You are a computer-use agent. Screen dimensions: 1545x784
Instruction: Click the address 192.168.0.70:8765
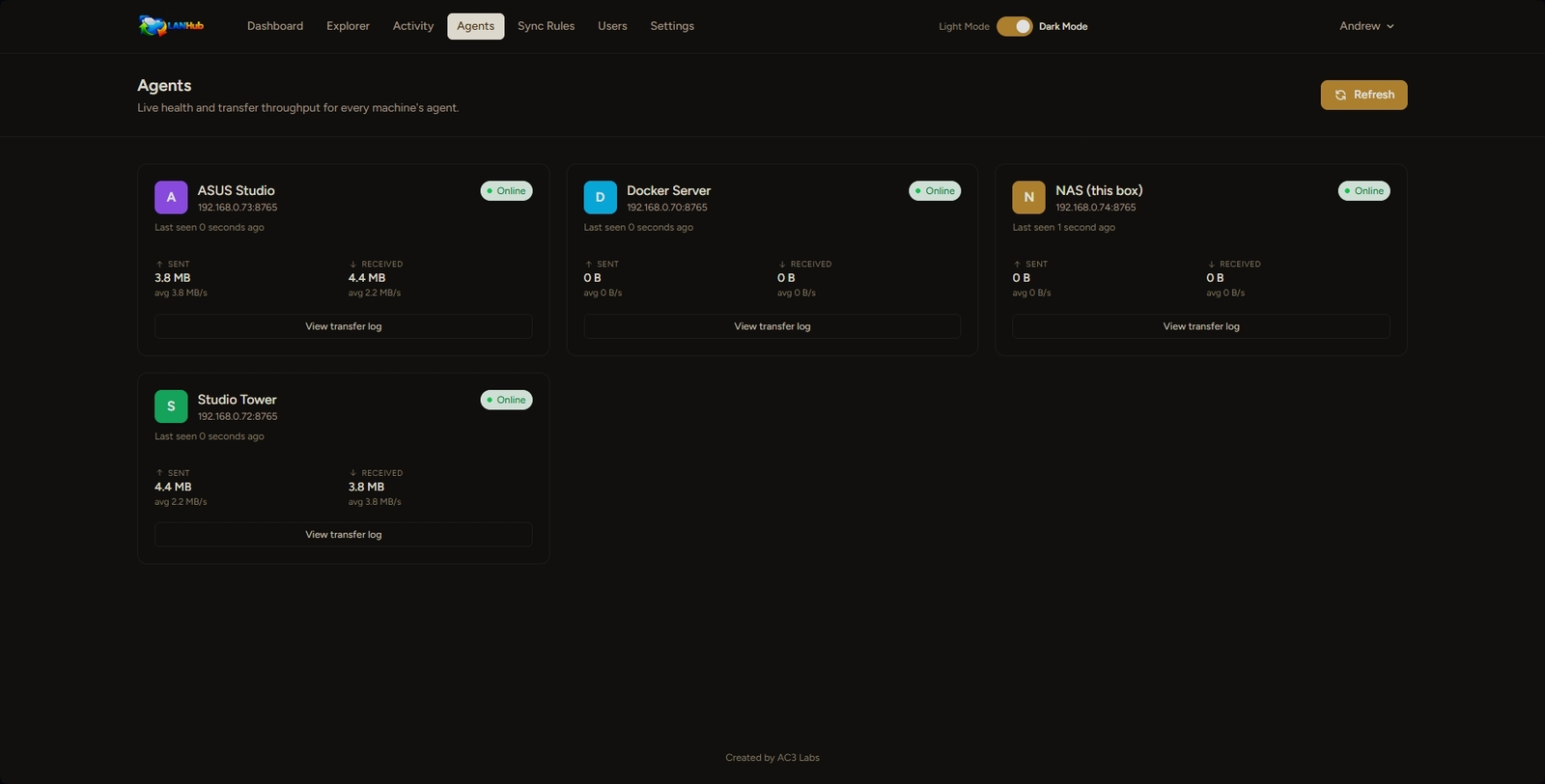(666, 208)
